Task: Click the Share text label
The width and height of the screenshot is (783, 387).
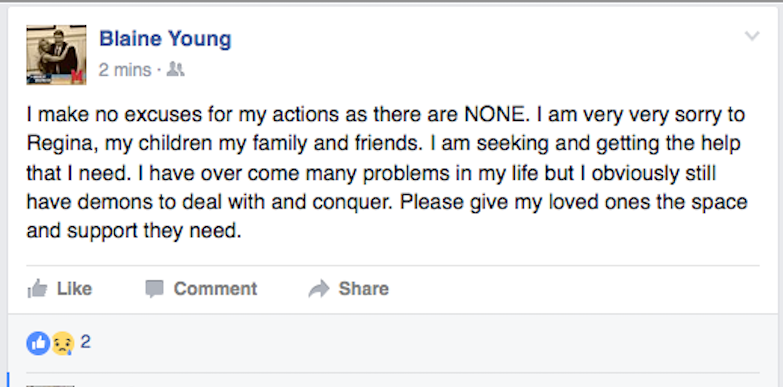Action: click(x=364, y=289)
